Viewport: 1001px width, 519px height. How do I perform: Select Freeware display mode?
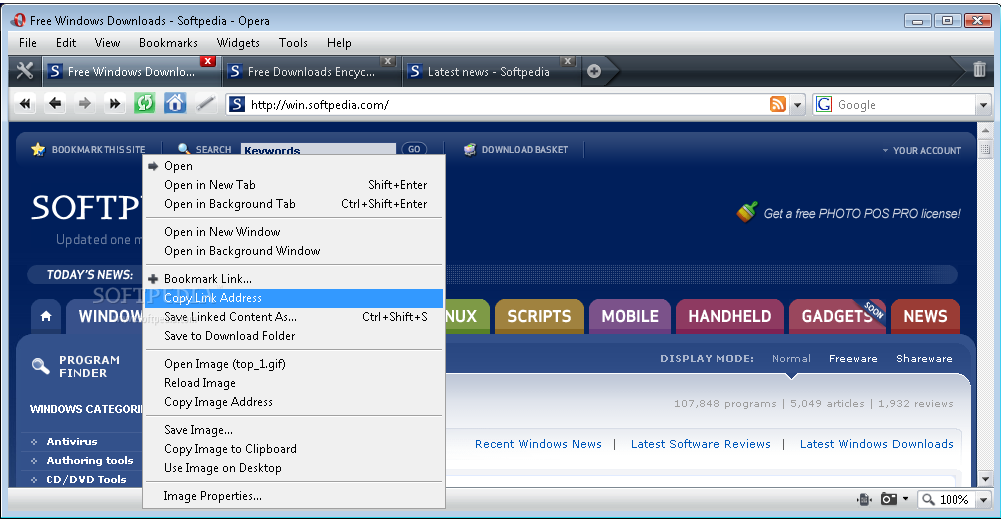[853, 359]
